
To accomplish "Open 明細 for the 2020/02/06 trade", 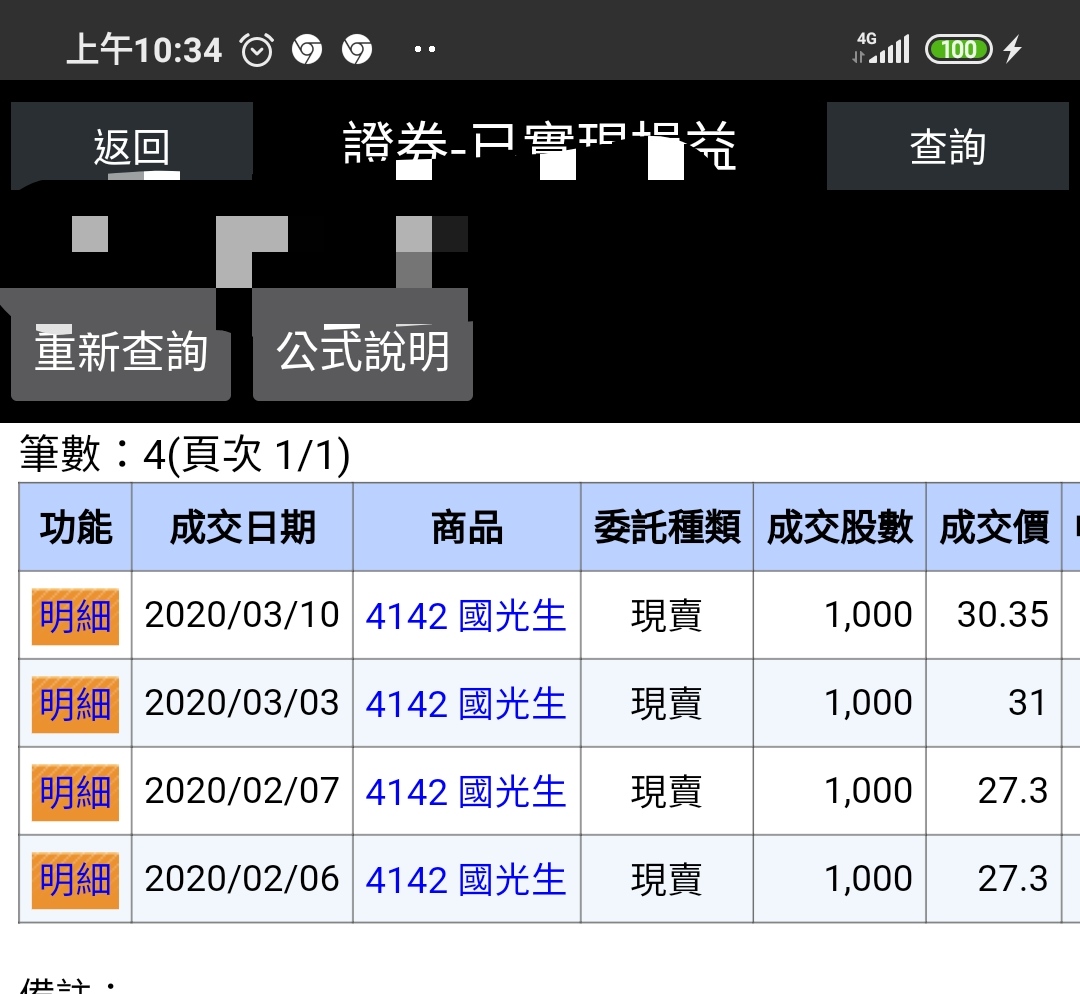I will coord(75,880).
